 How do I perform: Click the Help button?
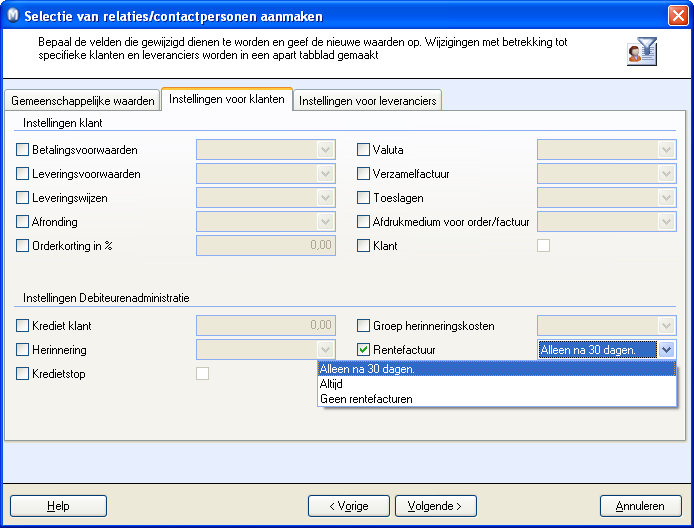pos(58,506)
